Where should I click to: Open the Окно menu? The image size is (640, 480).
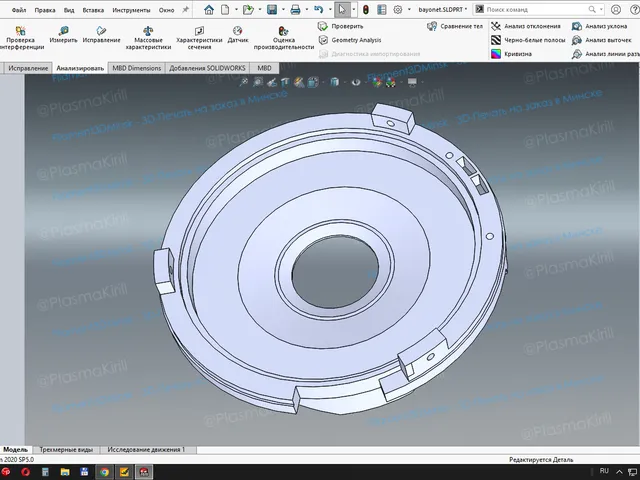click(x=167, y=10)
